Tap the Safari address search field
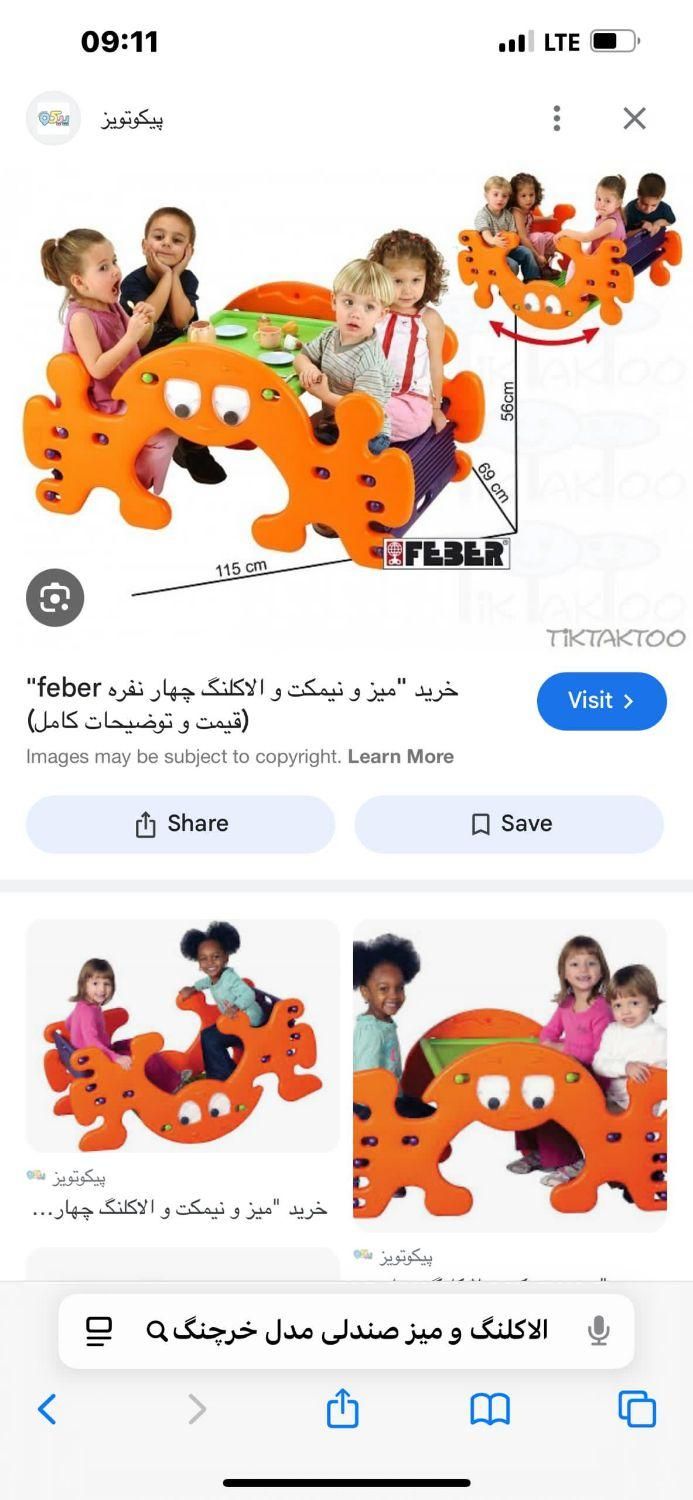This screenshot has height=1500, width=693. (x=346, y=1331)
